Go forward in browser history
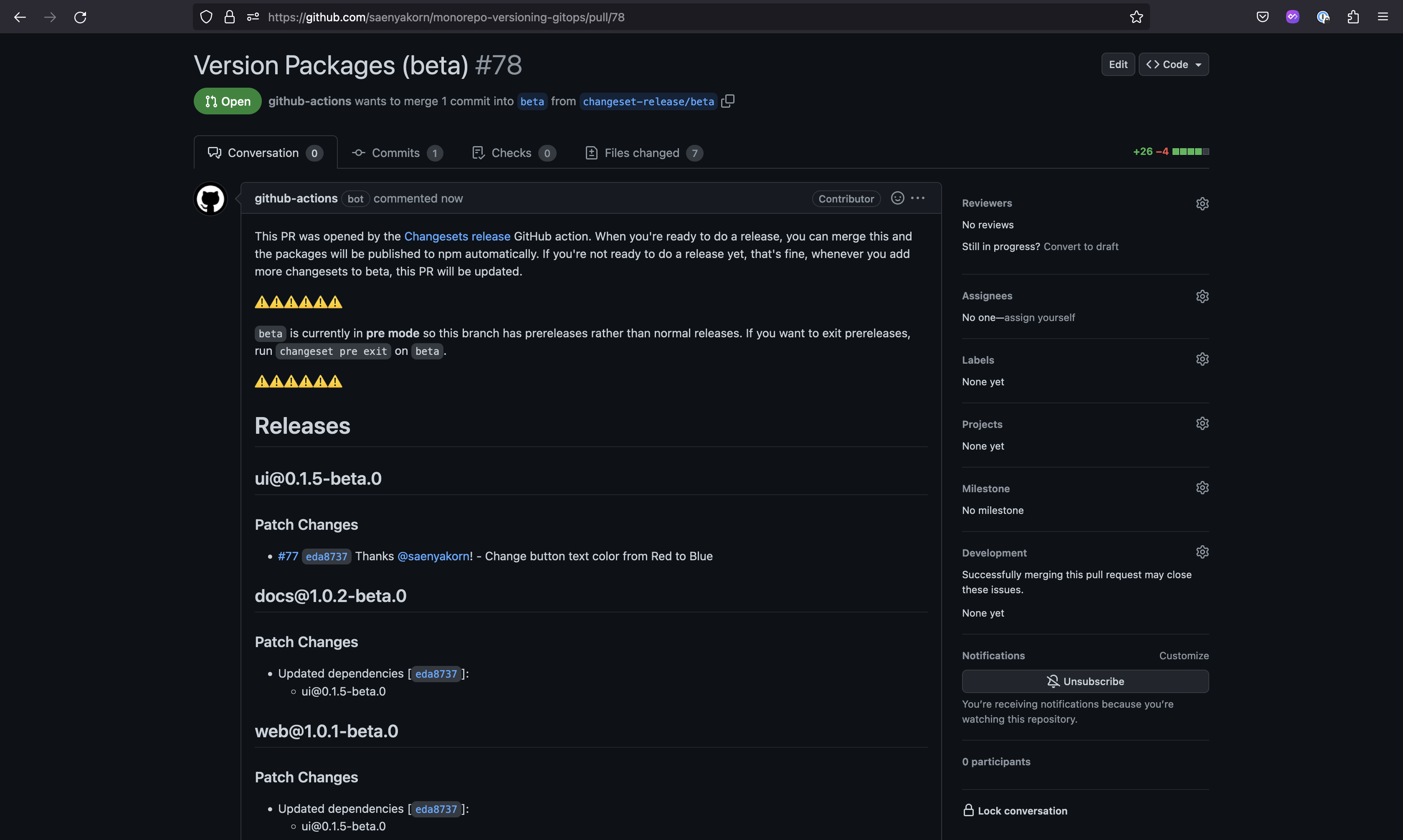Viewport: 1403px width, 840px height. (x=51, y=17)
